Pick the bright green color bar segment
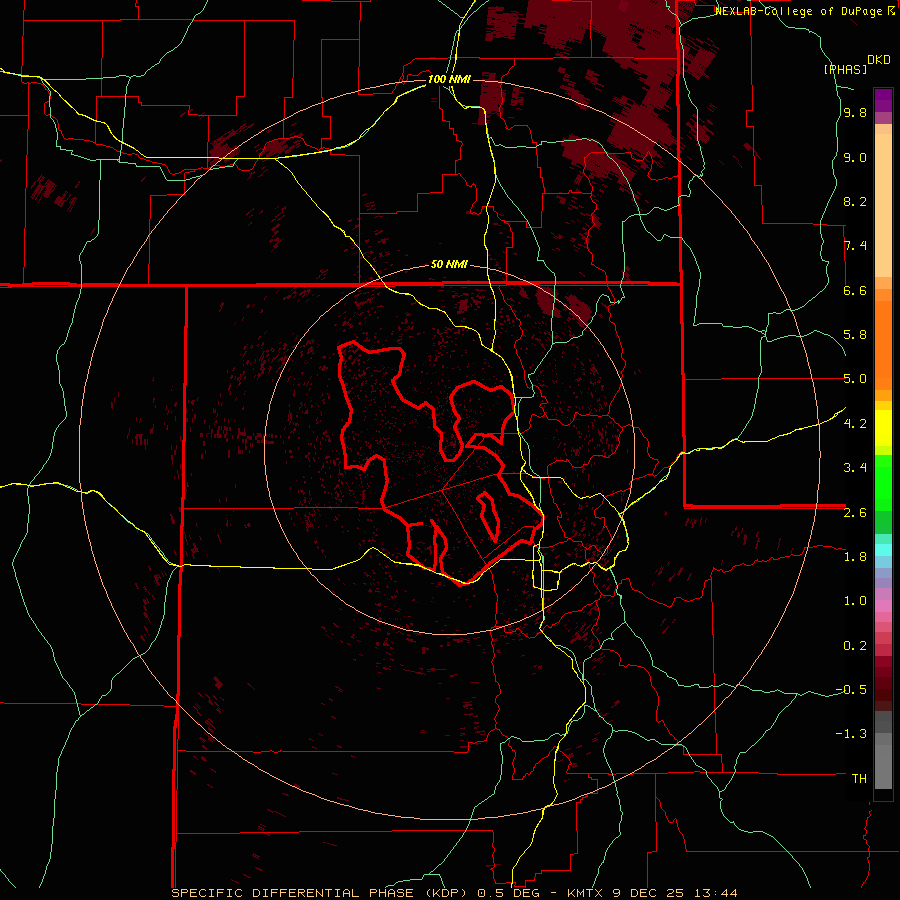This screenshot has width=900, height=900. [x=883, y=484]
